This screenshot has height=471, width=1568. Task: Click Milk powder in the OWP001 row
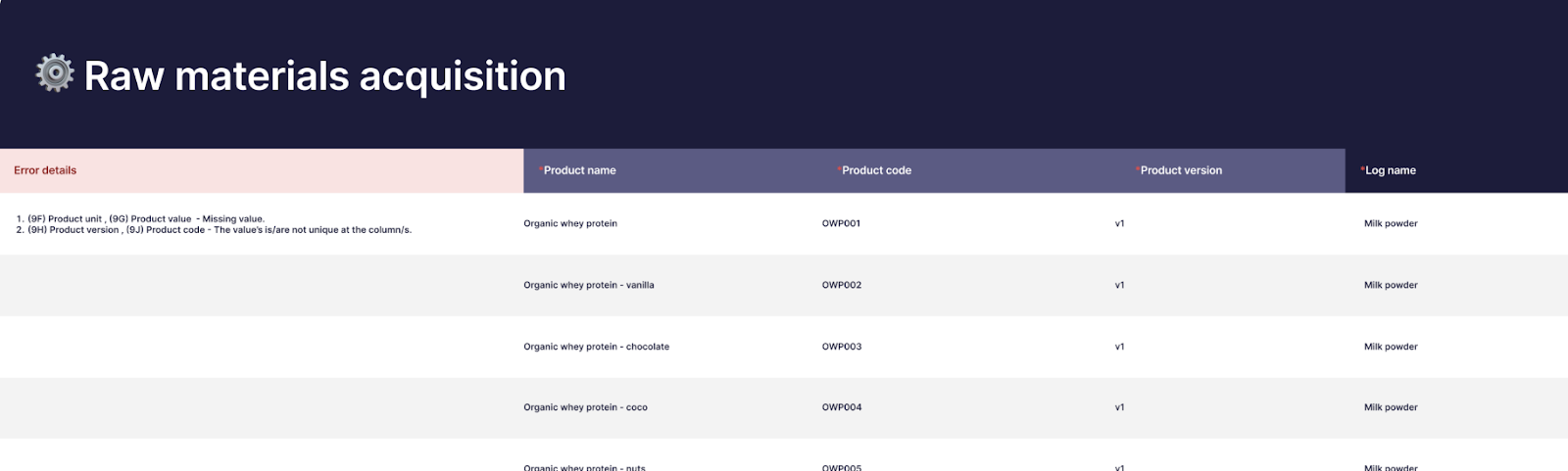click(1391, 223)
